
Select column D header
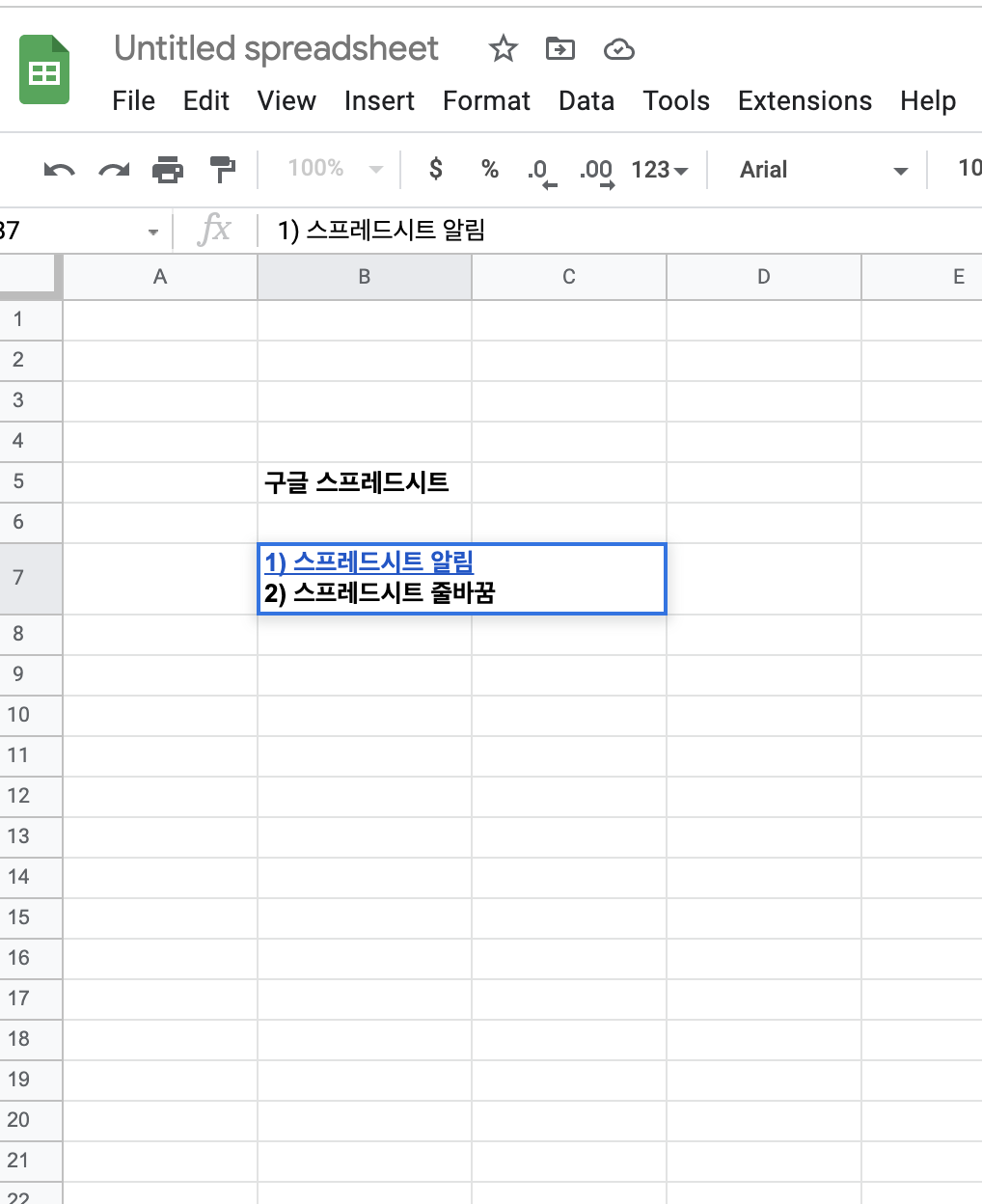coord(764,277)
